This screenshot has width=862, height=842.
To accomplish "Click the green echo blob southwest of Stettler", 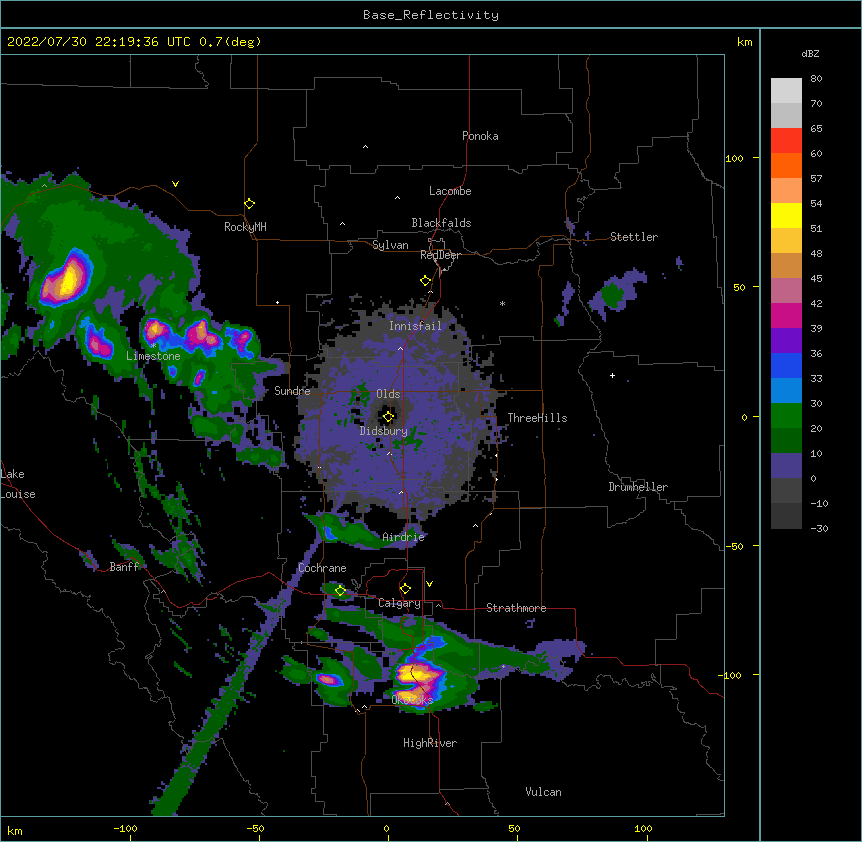I will (612, 295).
